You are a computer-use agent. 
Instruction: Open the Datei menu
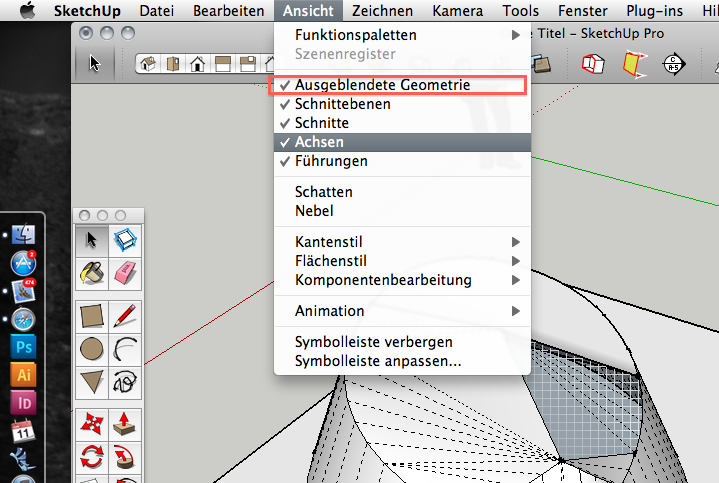point(157,11)
